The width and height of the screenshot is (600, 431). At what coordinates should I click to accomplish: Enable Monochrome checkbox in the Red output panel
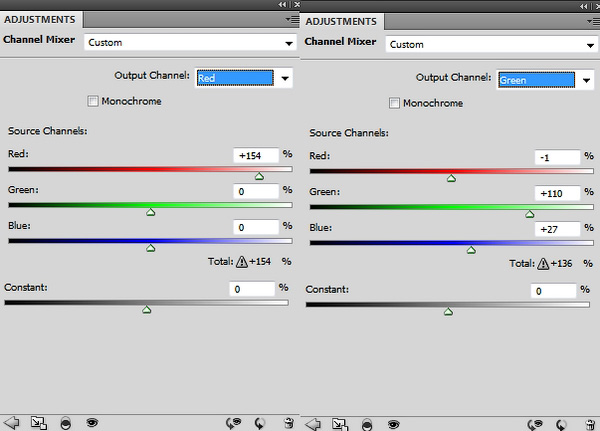[x=93, y=101]
